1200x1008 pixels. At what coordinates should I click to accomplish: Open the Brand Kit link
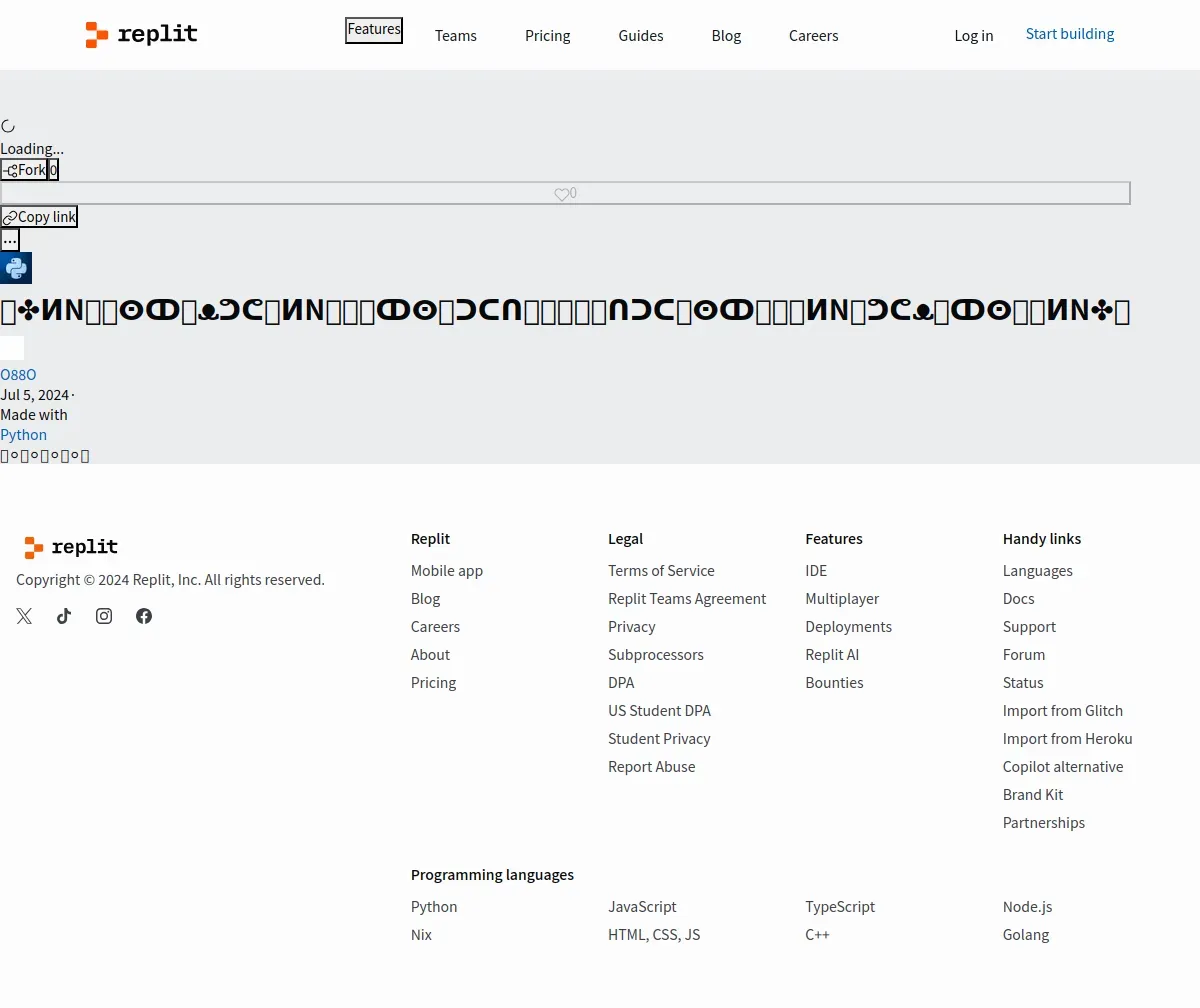point(1033,795)
